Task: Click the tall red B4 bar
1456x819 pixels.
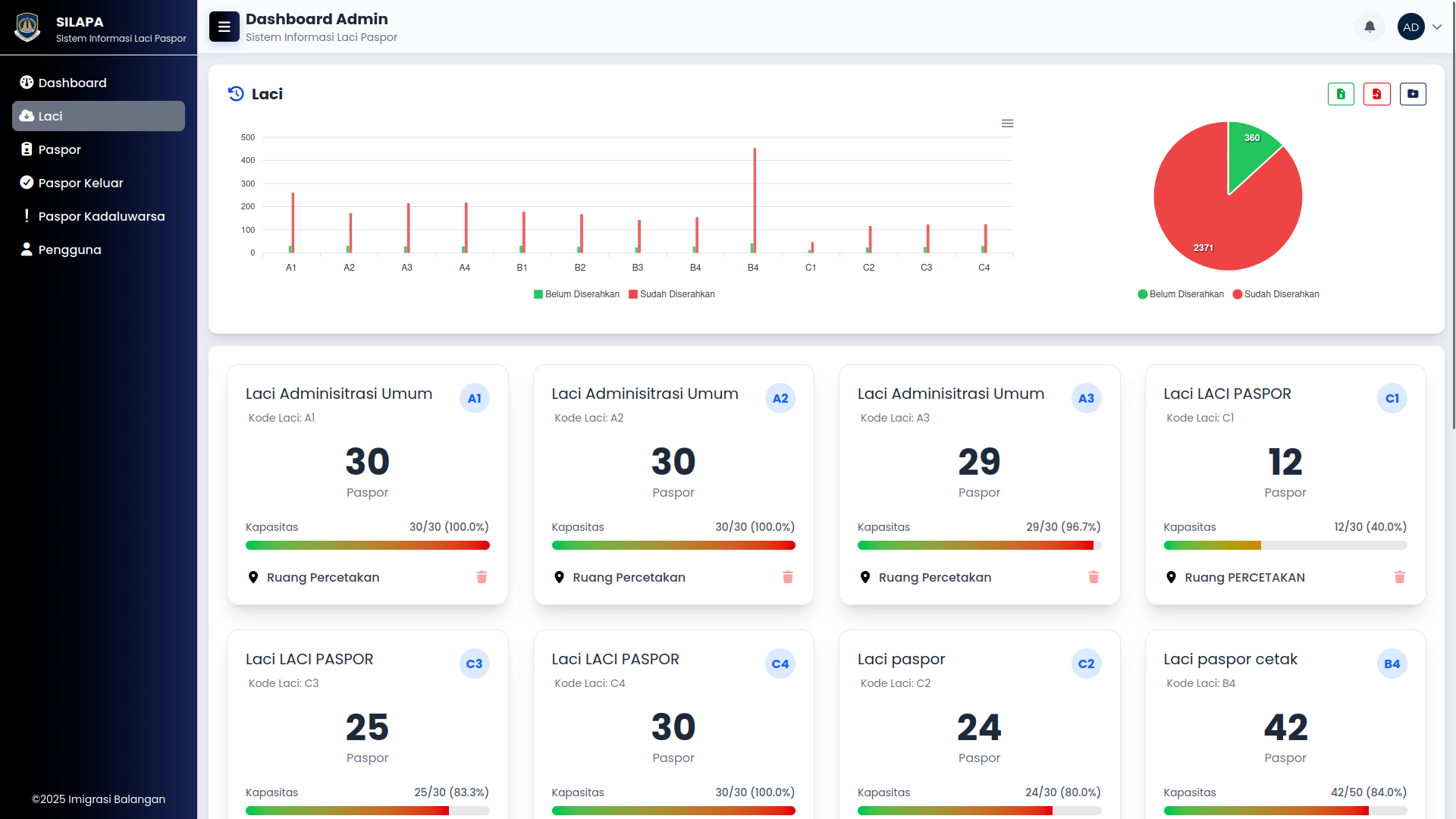Action: (x=755, y=200)
